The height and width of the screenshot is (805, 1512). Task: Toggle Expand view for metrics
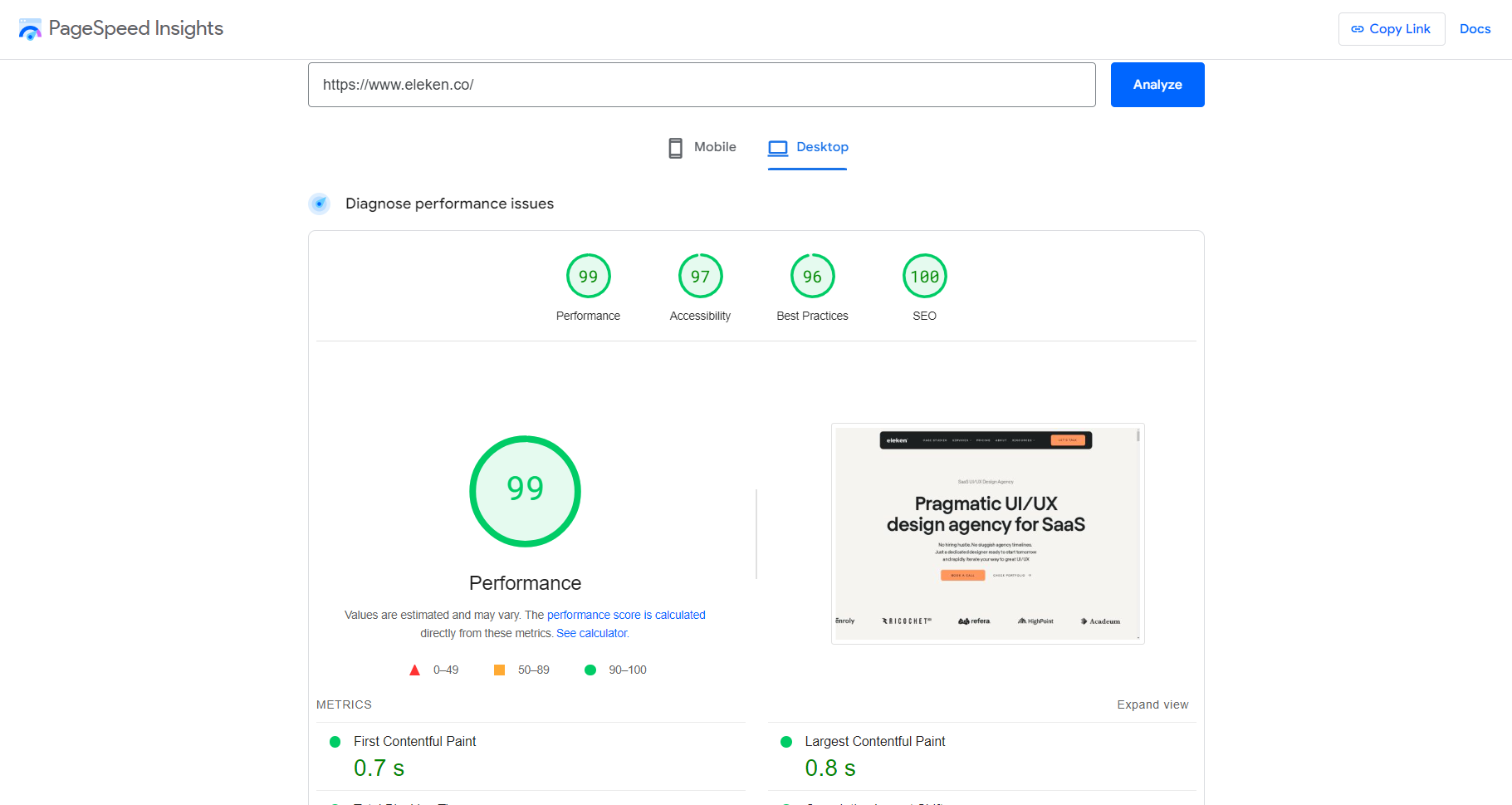coord(1152,704)
